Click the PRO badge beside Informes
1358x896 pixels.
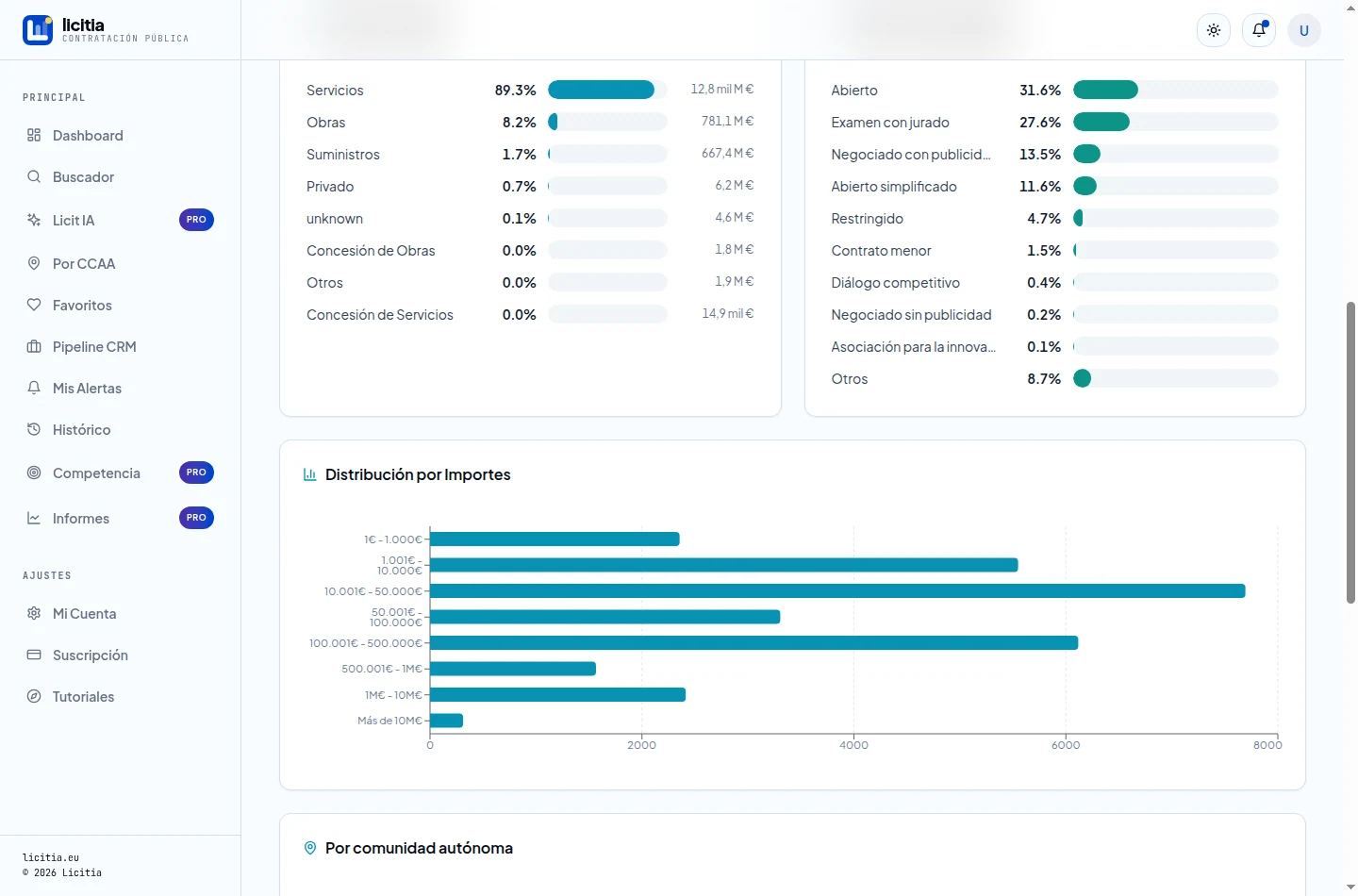coord(196,518)
